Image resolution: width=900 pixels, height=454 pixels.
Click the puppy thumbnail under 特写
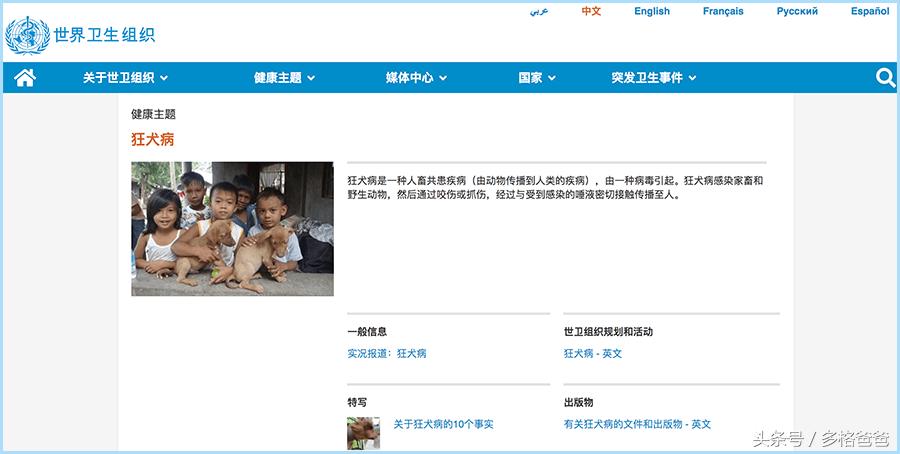coord(363,433)
